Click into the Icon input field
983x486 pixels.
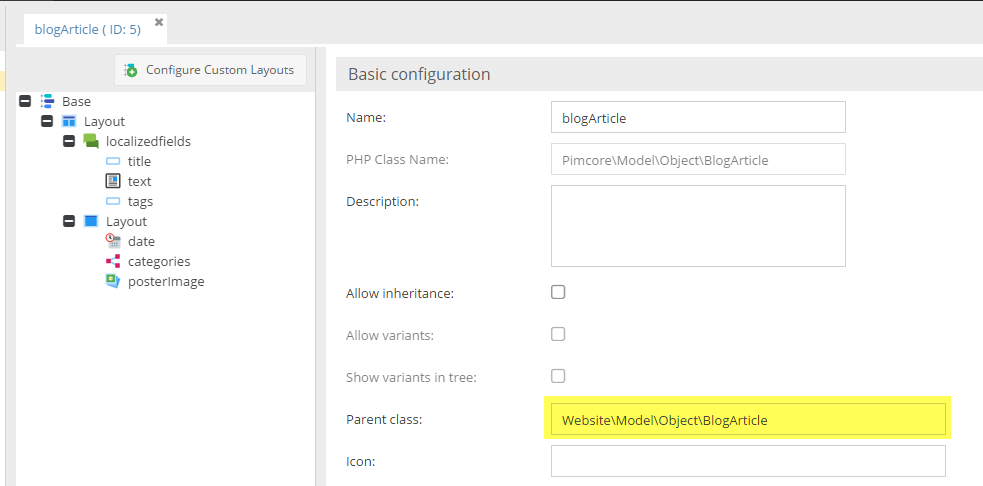[x=747, y=461]
